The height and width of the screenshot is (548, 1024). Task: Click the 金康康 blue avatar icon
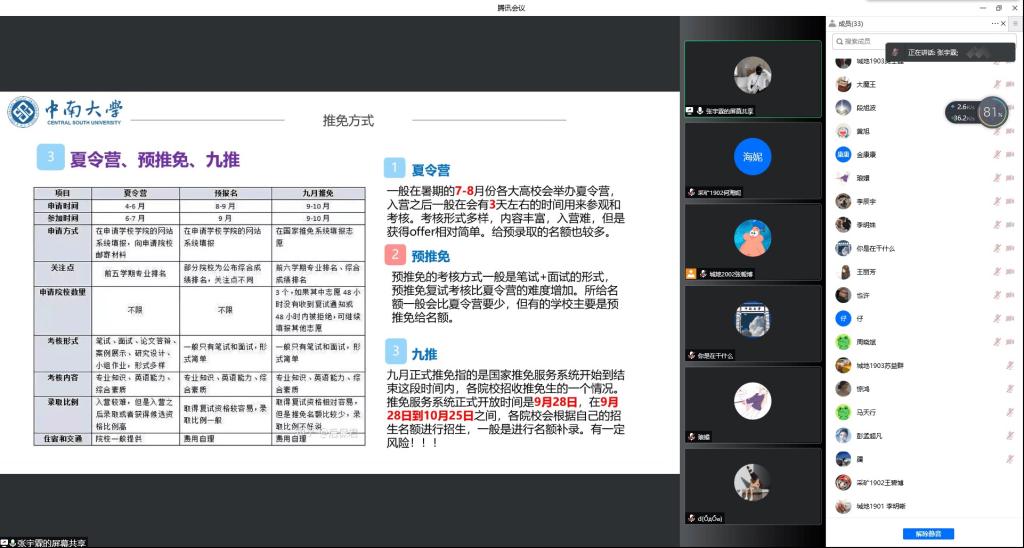[x=843, y=155]
